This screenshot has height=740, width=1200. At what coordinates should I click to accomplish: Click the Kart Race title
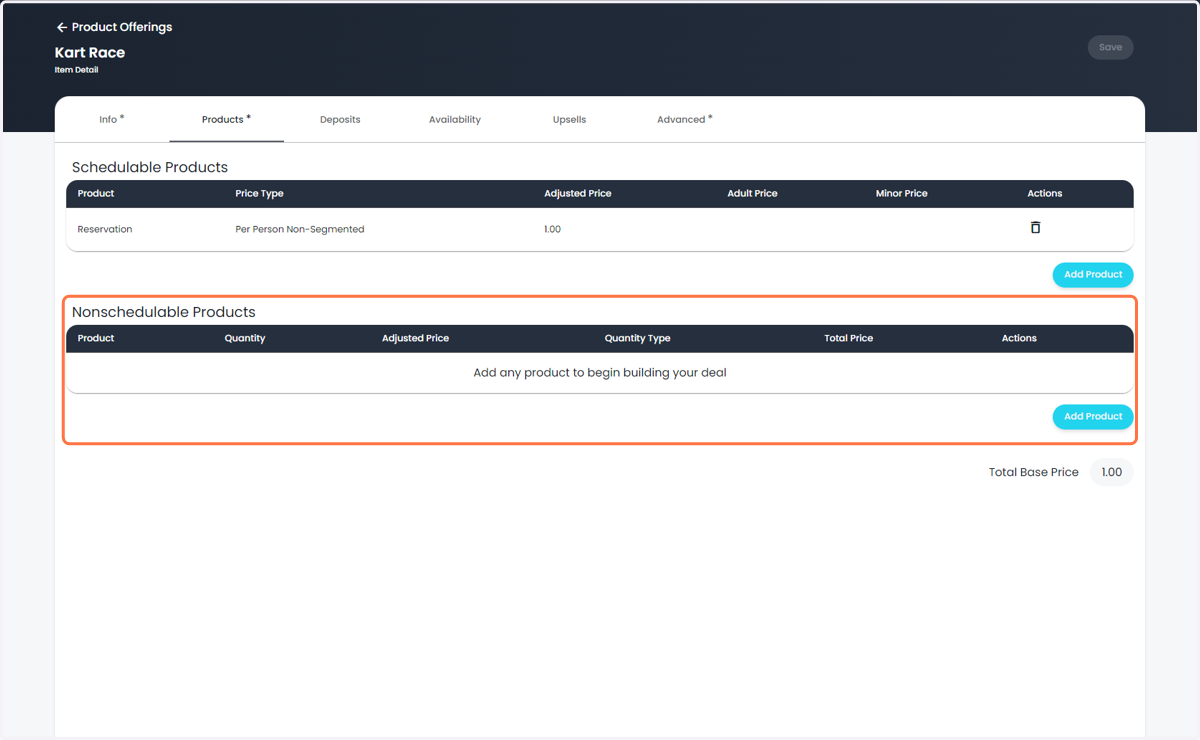90,52
